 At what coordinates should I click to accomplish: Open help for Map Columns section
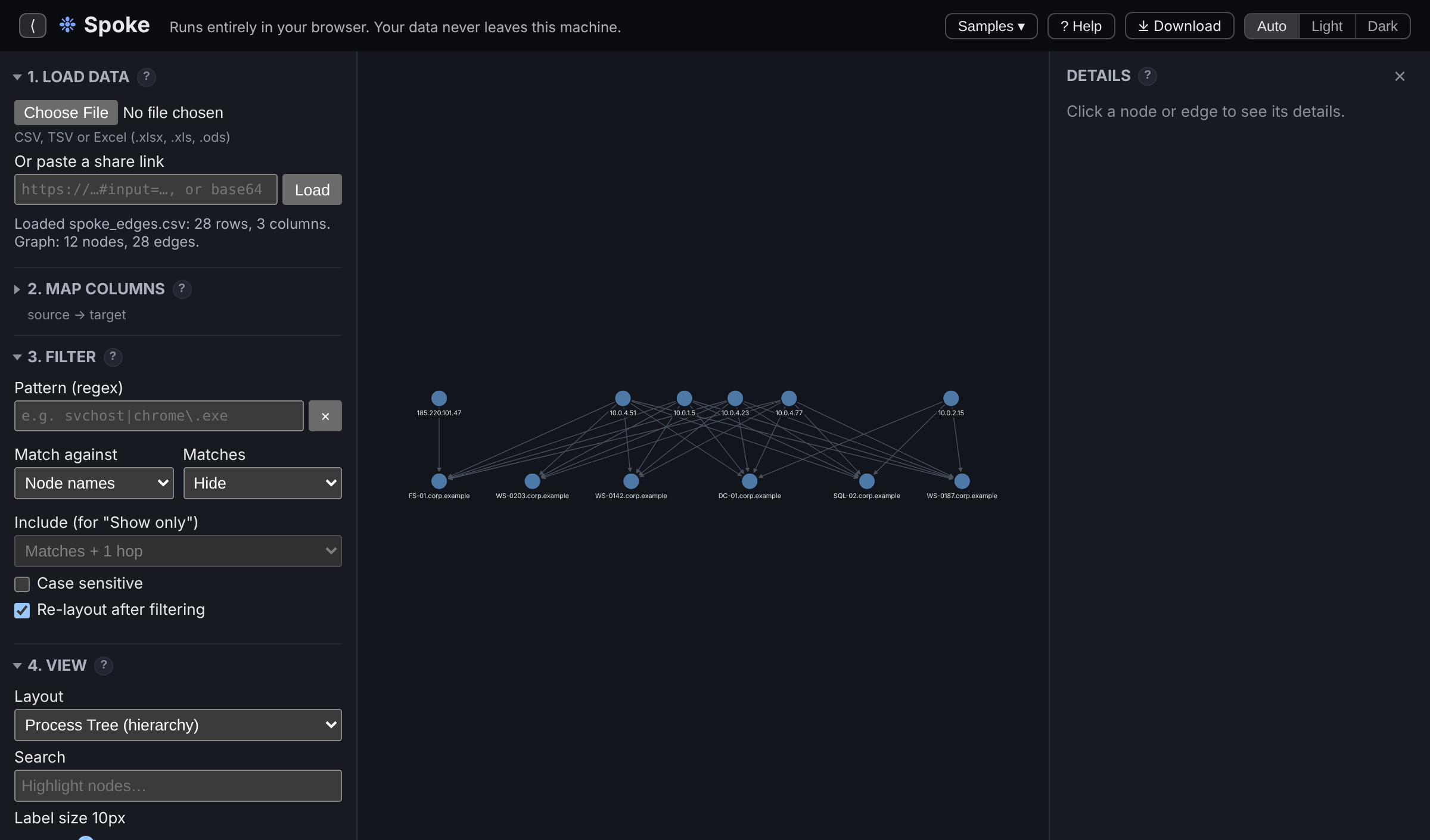(x=182, y=289)
